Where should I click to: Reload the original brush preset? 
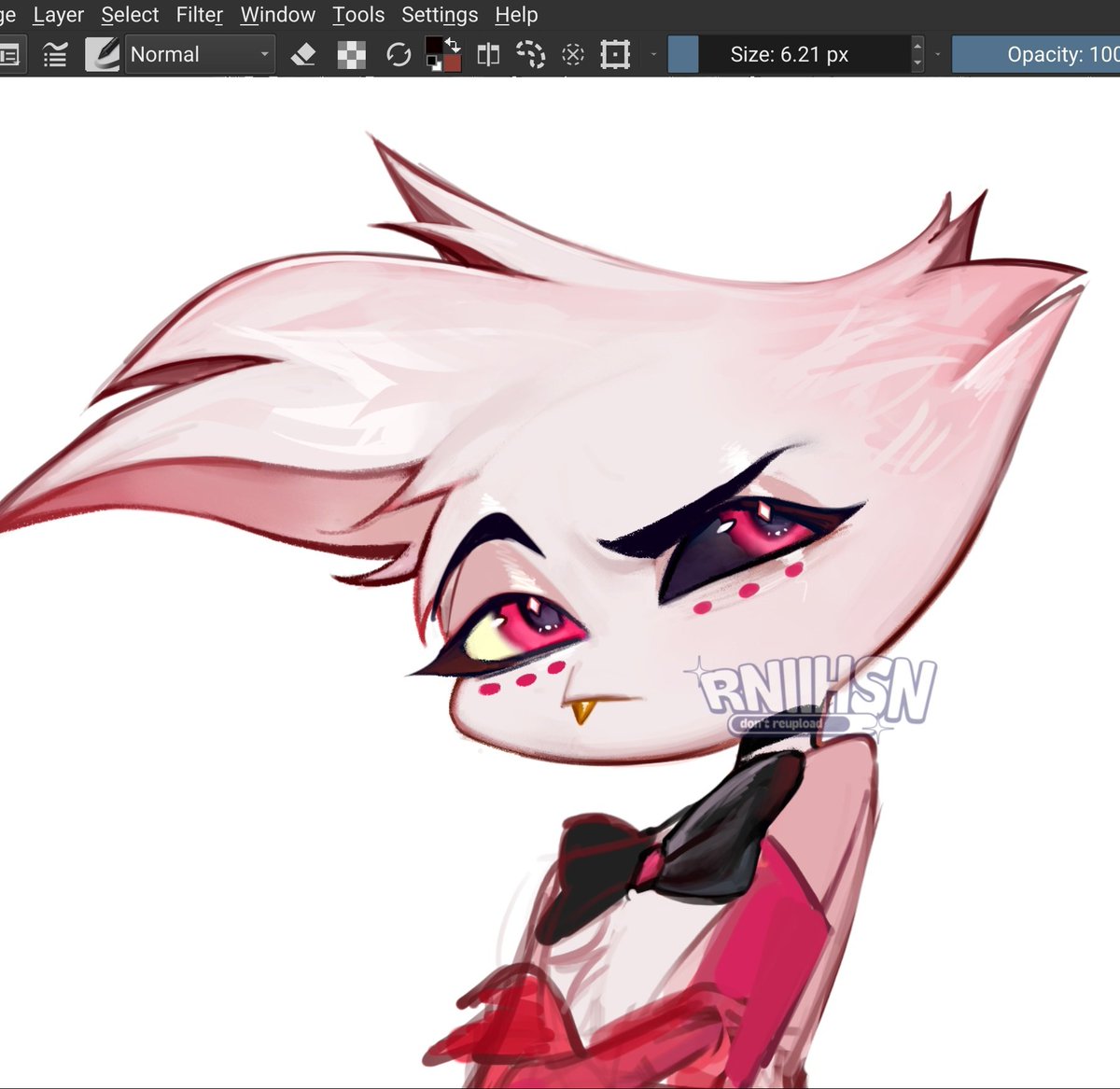click(399, 55)
